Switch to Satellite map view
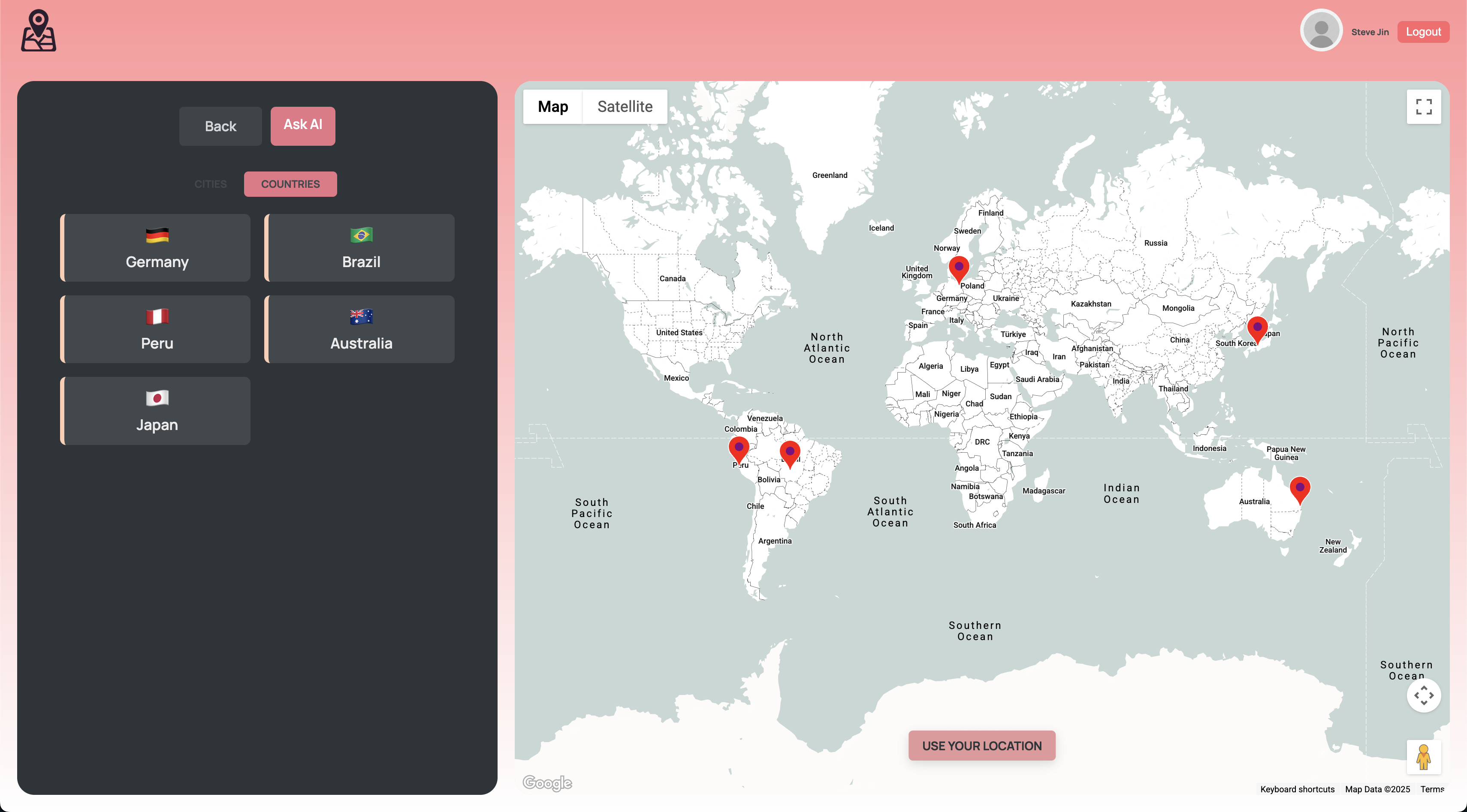This screenshot has width=1467, height=812. (x=624, y=106)
